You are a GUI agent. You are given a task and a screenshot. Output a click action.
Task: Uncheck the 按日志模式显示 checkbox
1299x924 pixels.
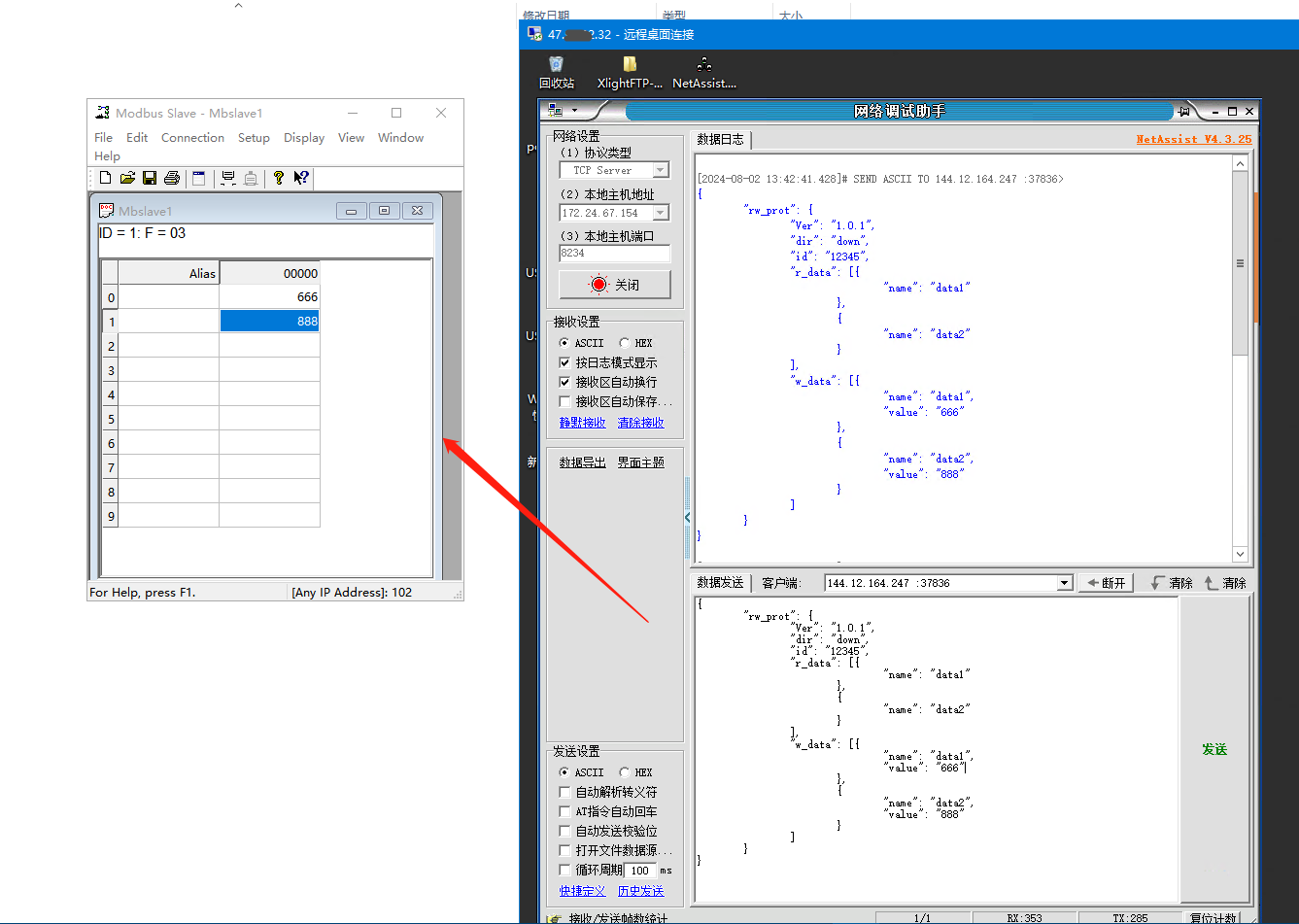(x=565, y=362)
